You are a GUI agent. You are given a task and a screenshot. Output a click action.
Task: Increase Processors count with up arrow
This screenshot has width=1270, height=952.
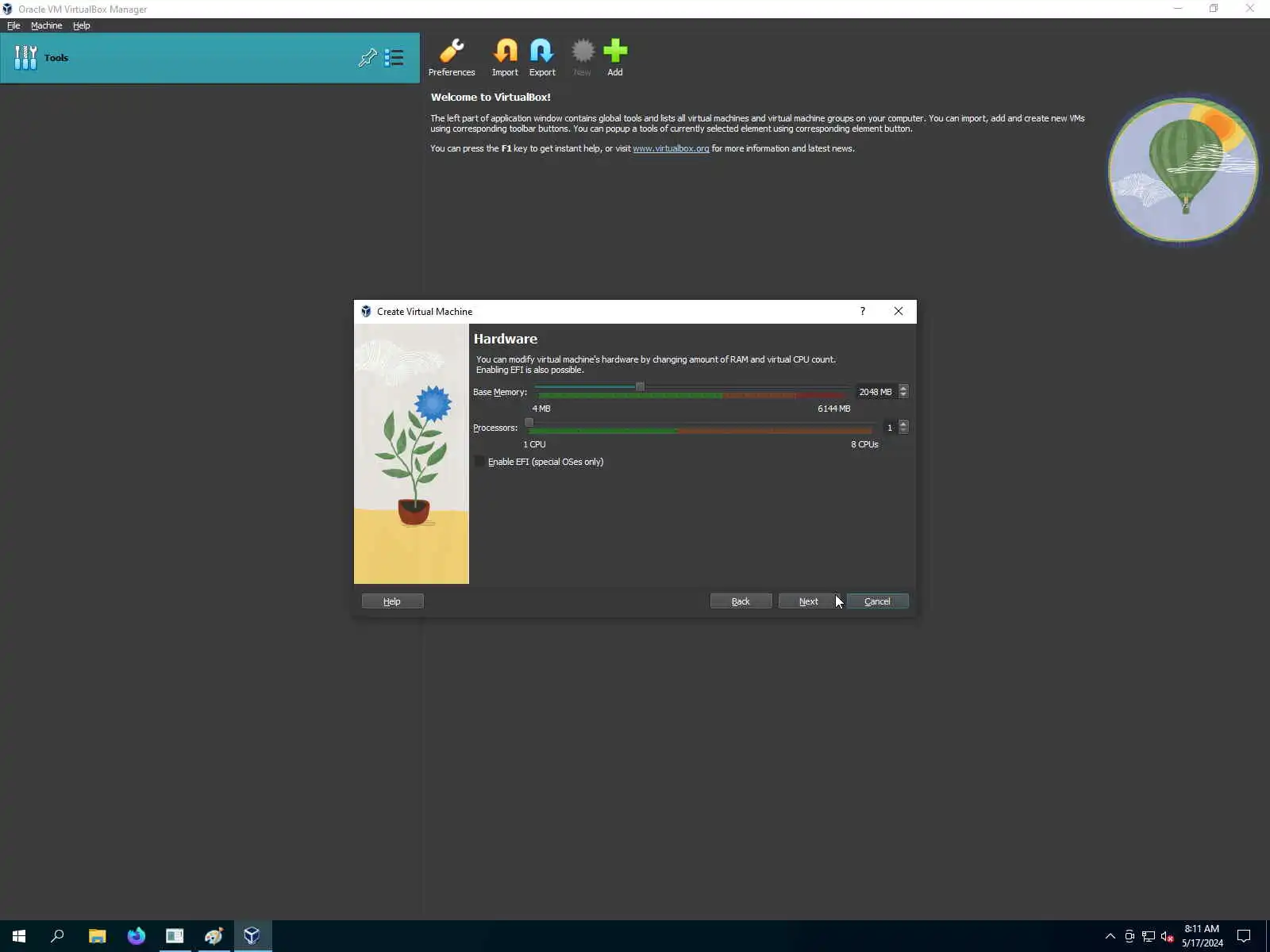pos(903,424)
